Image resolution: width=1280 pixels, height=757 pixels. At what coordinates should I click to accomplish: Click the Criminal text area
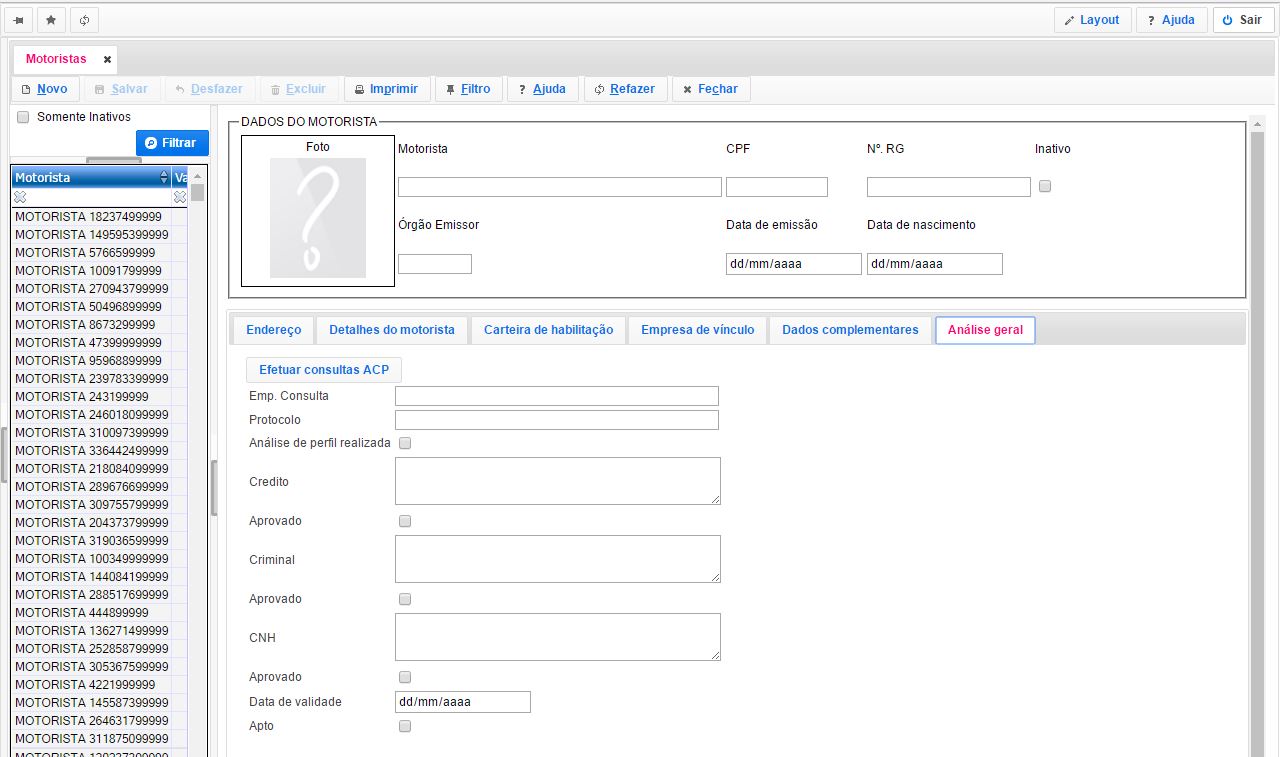point(558,559)
